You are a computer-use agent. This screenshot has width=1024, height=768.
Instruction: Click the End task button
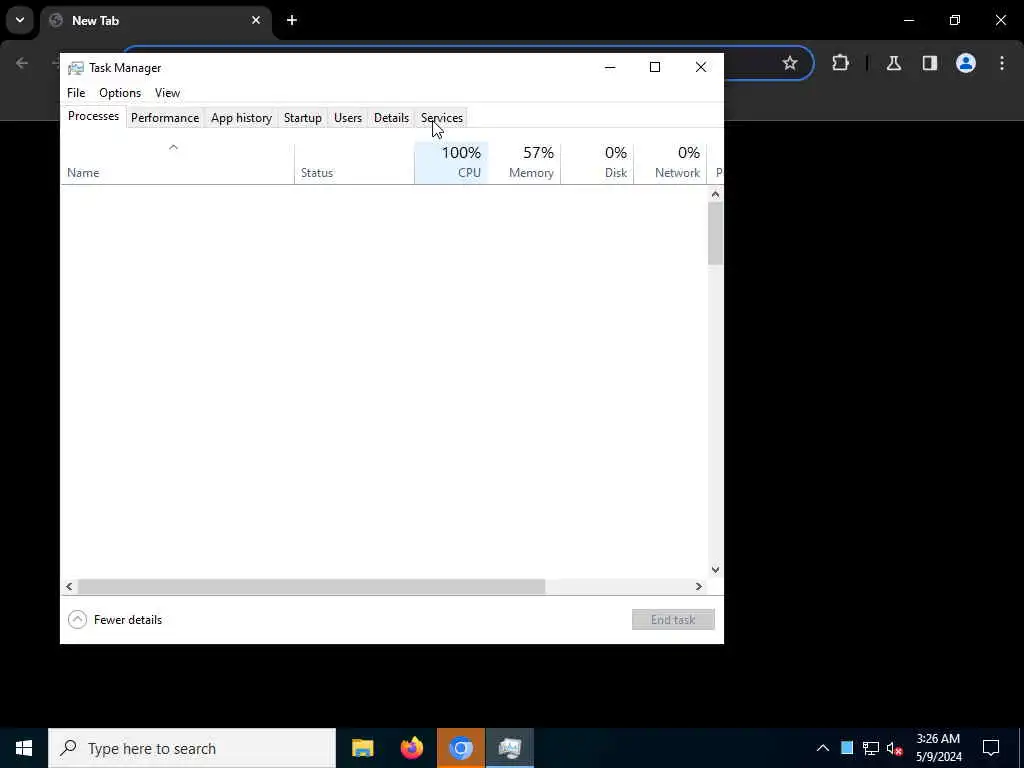point(673,619)
